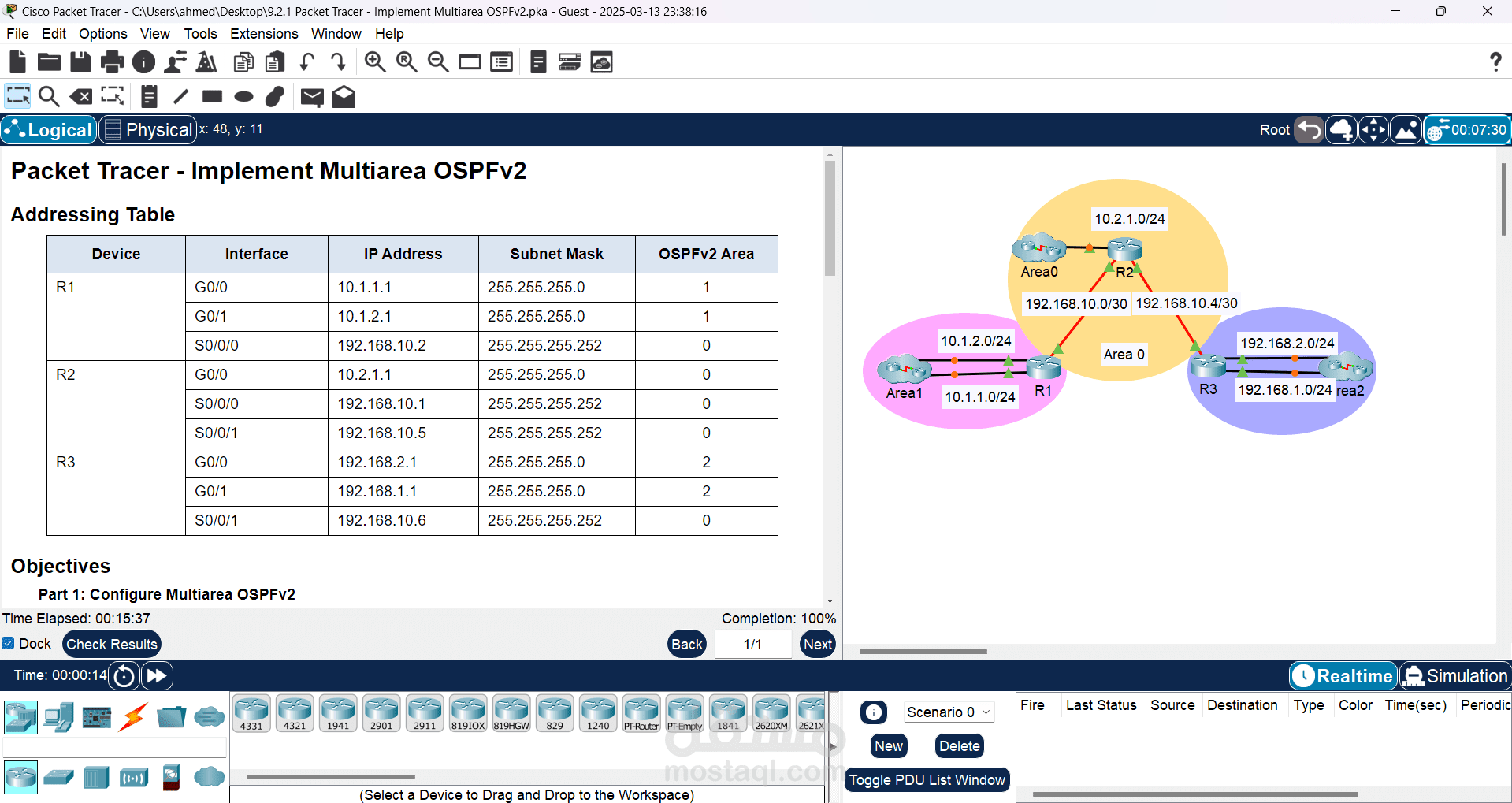Screen dimensions: 1512x803
Task: Open the Scenario 0 dropdown
Action: (949, 712)
